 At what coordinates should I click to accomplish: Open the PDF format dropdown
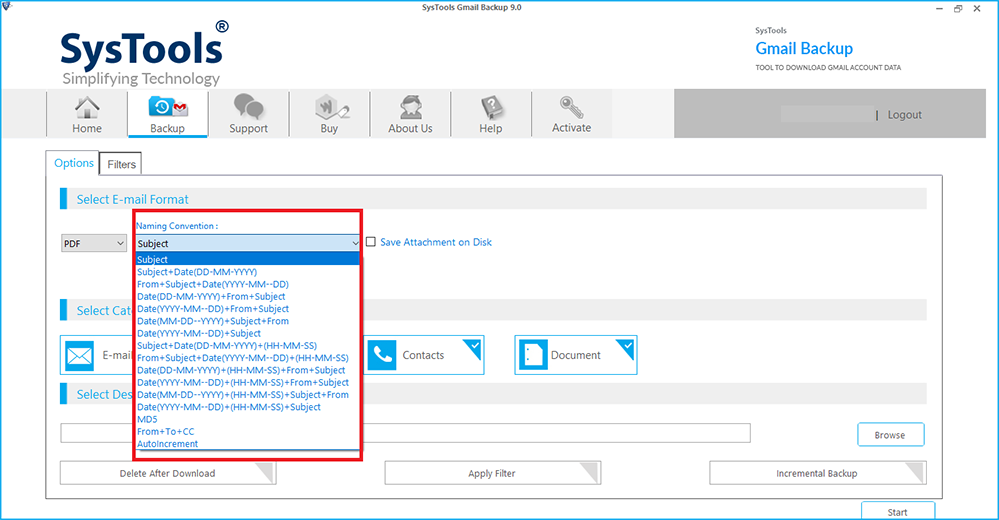coord(94,243)
